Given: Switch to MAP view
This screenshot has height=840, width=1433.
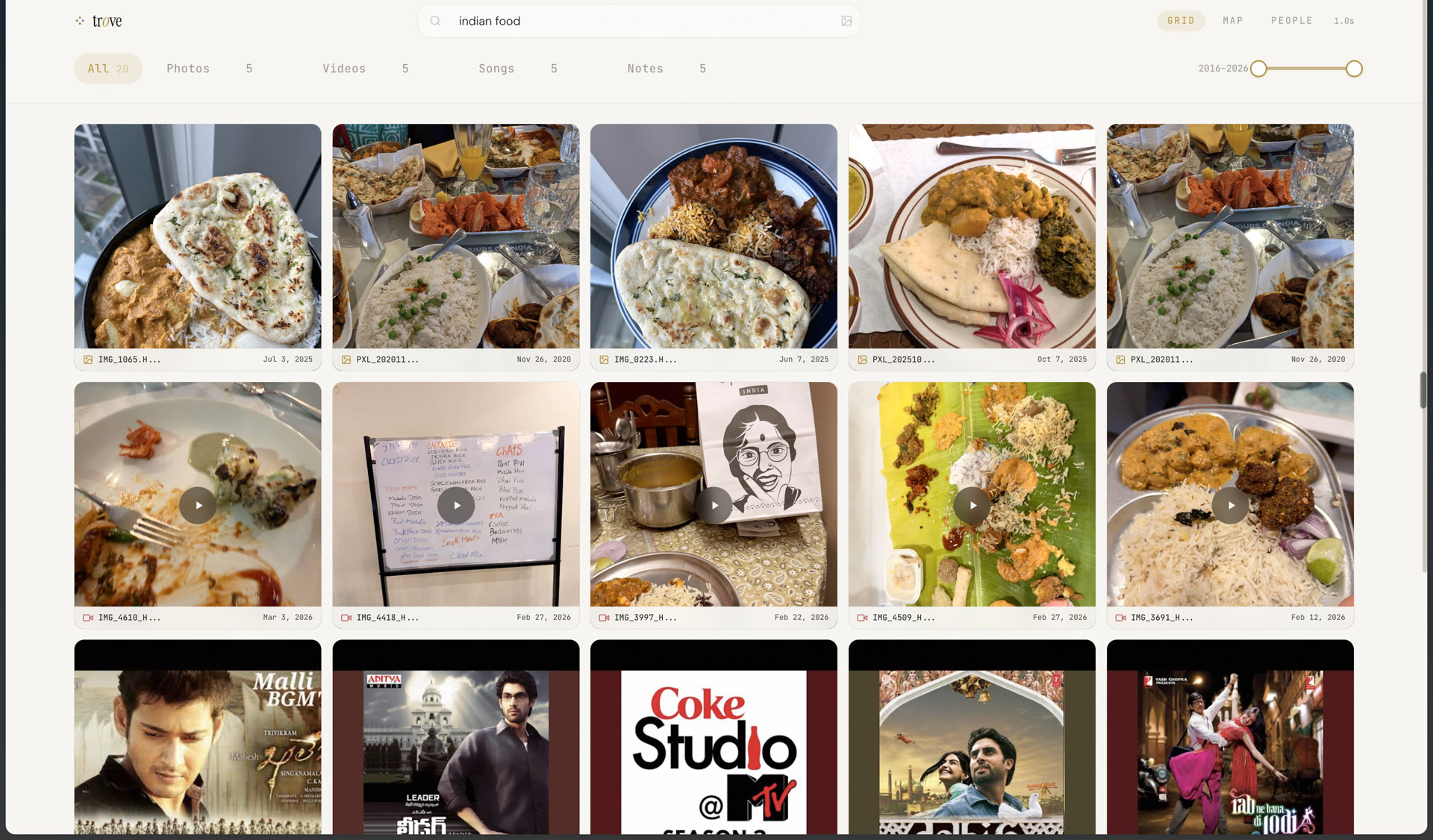Looking at the screenshot, I should (1233, 21).
